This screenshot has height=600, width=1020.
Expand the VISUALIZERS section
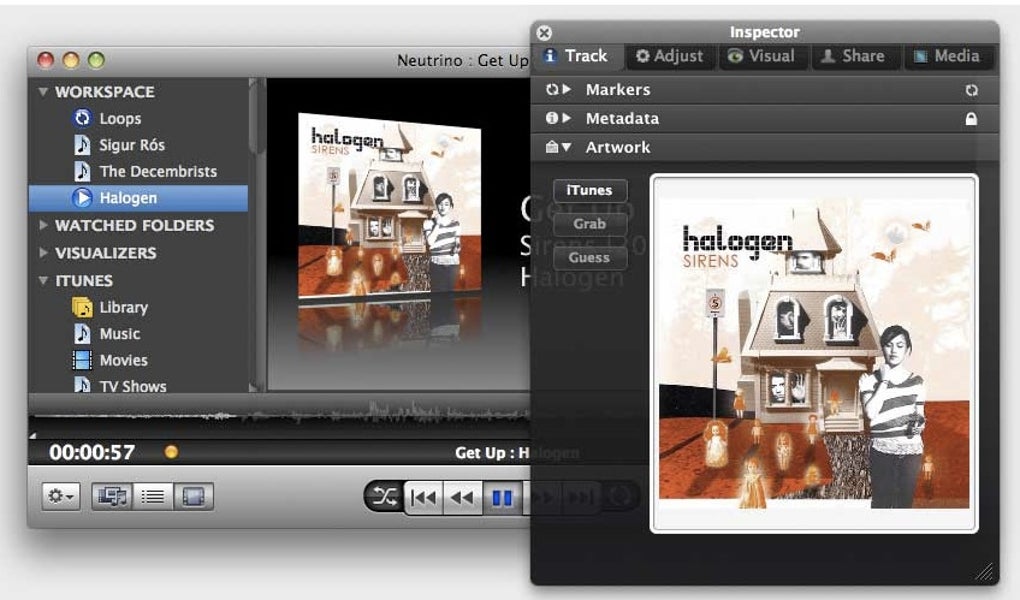(43, 252)
